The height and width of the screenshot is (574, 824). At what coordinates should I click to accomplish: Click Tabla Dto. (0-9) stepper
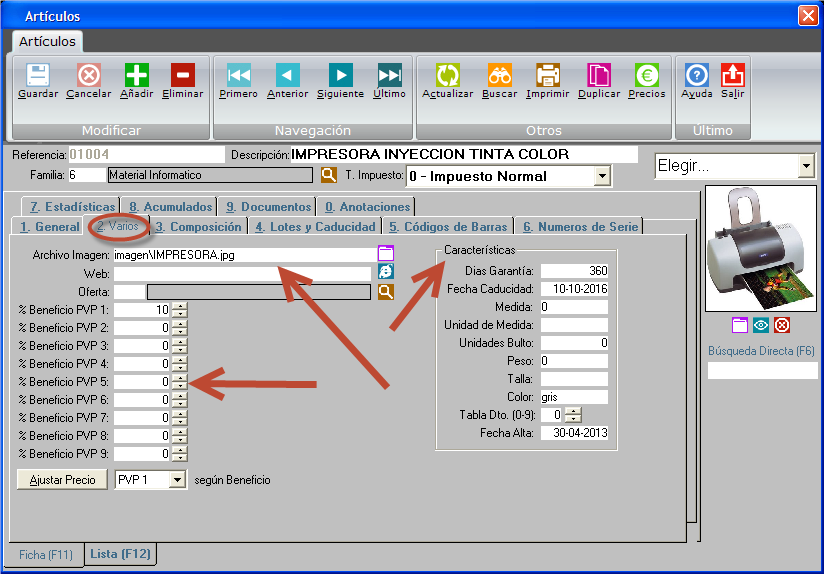pos(573,415)
